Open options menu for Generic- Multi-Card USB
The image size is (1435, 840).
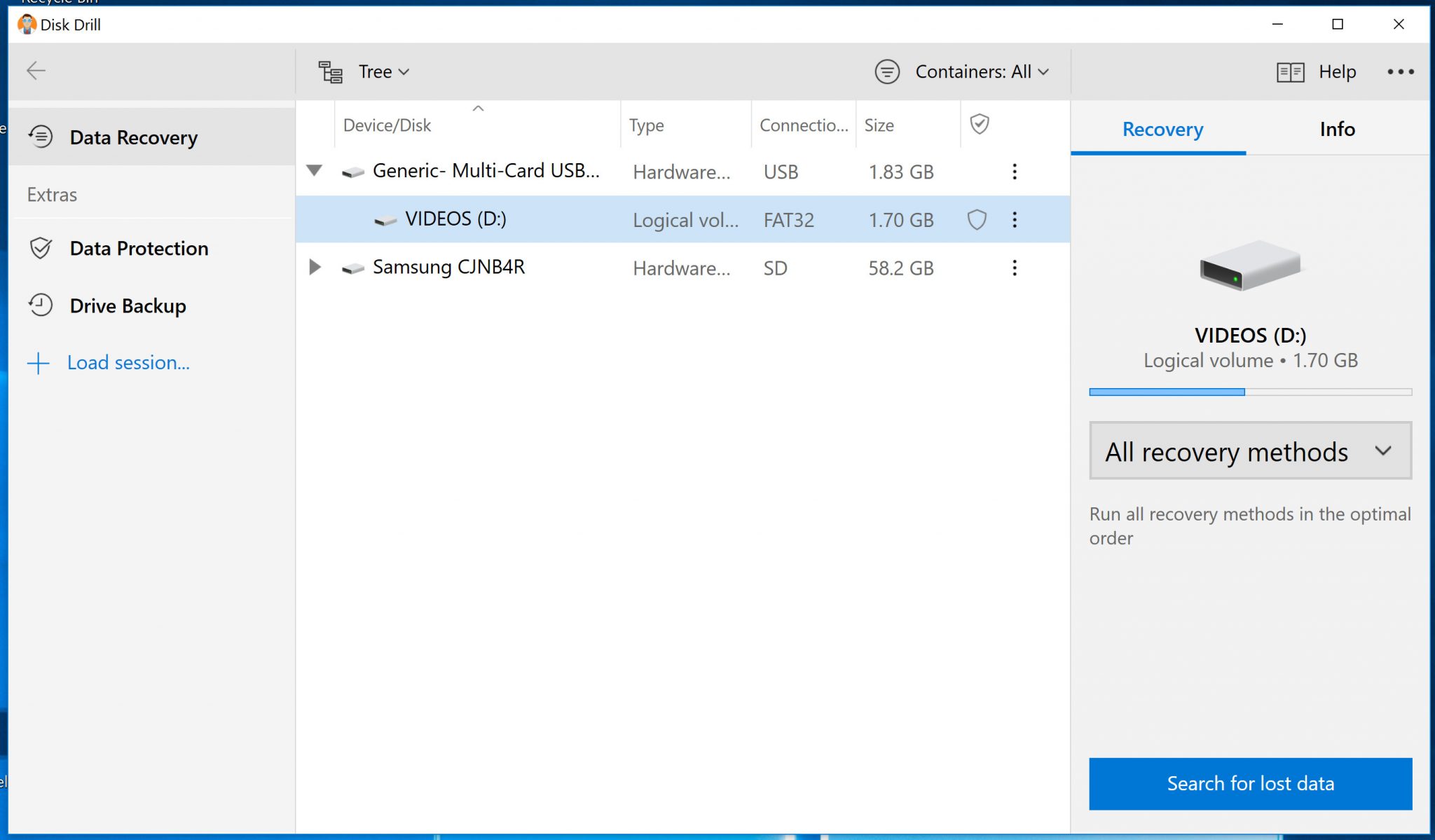click(x=1014, y=172)
